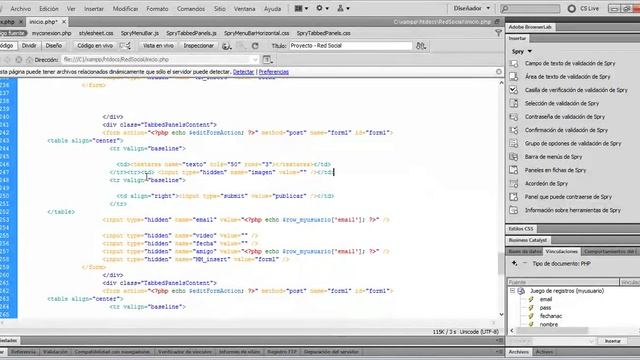
Task: Open the Ayuda menu
Action: tap(272, 9)
